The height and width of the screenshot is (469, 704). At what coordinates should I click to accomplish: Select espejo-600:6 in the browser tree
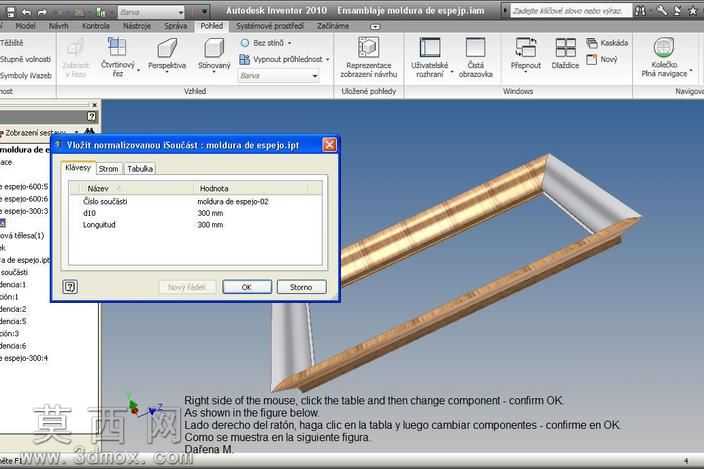pyautogui.click(x=24, y=199)
